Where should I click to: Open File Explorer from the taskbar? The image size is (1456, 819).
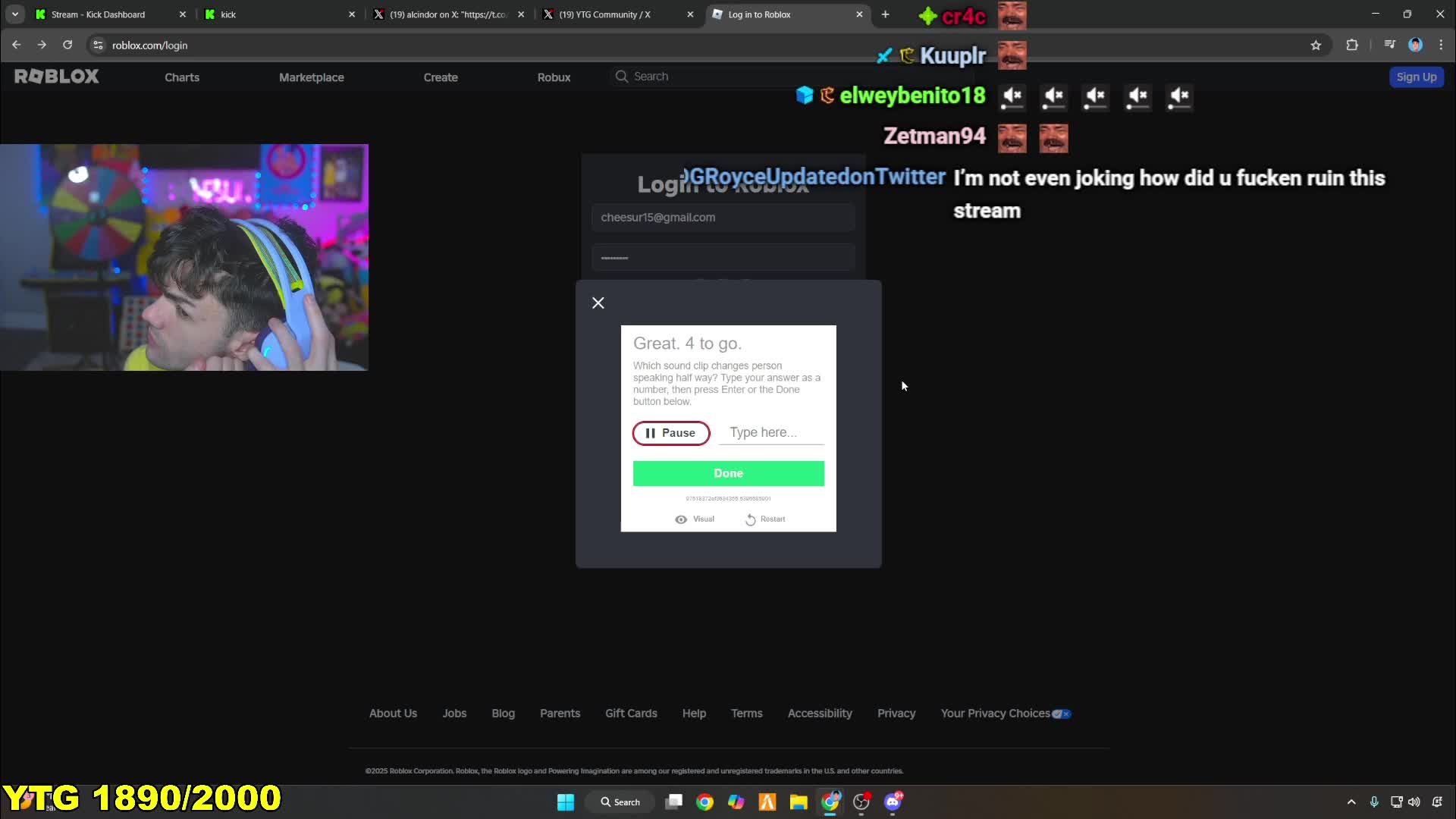799,802
